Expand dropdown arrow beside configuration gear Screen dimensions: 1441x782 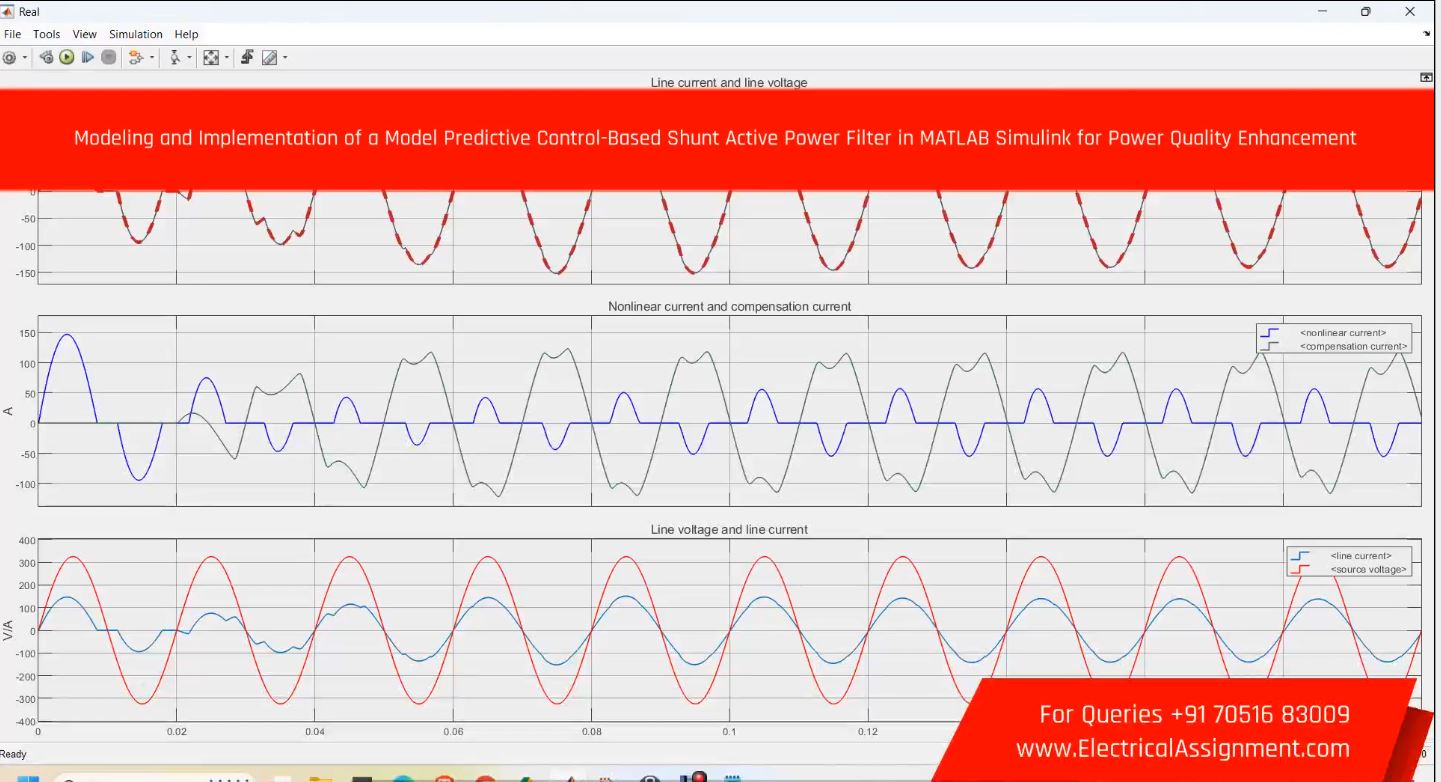tap(25, 58)
